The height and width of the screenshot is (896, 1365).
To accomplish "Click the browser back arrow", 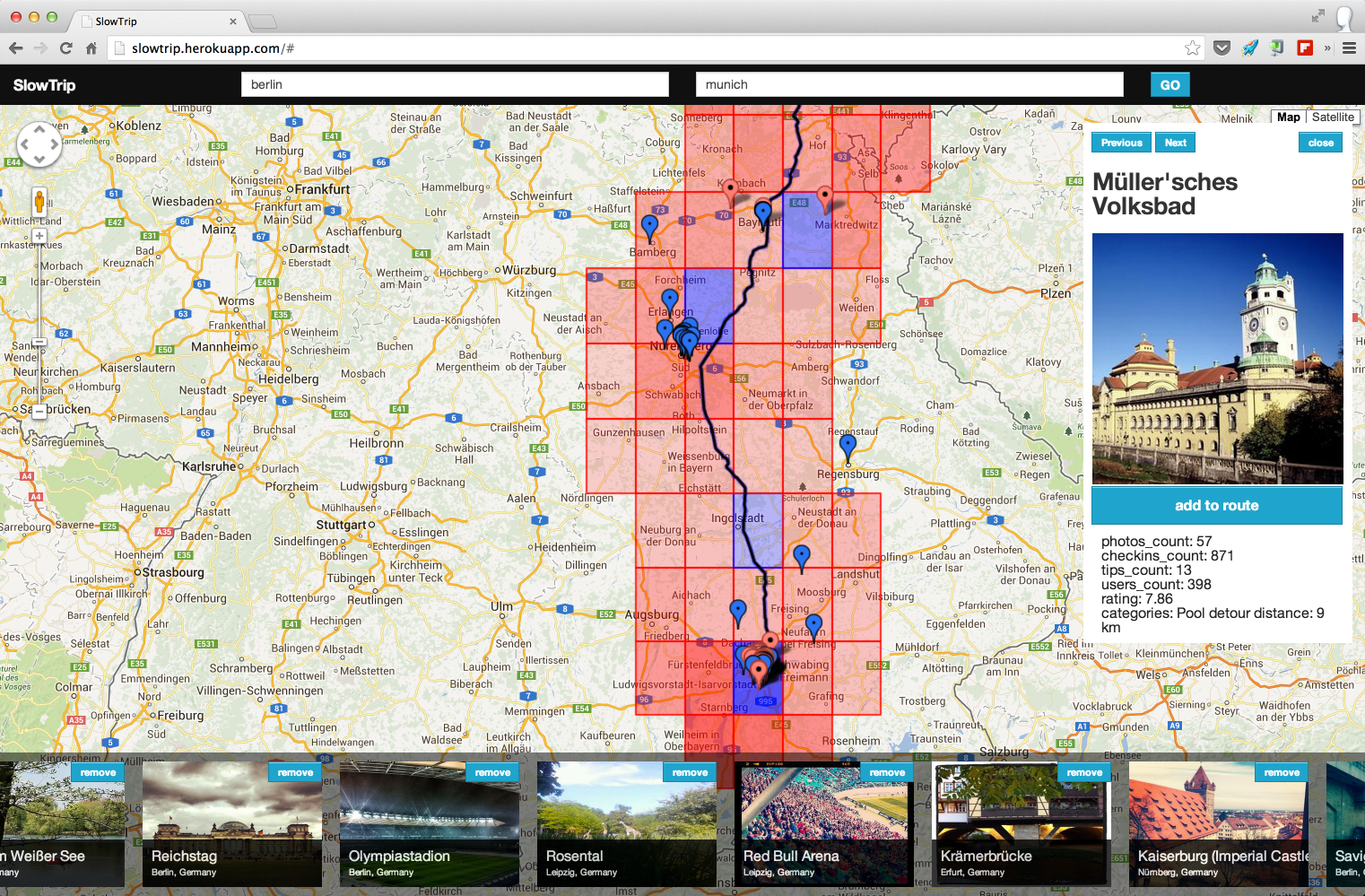I will (x=15, y=48).
